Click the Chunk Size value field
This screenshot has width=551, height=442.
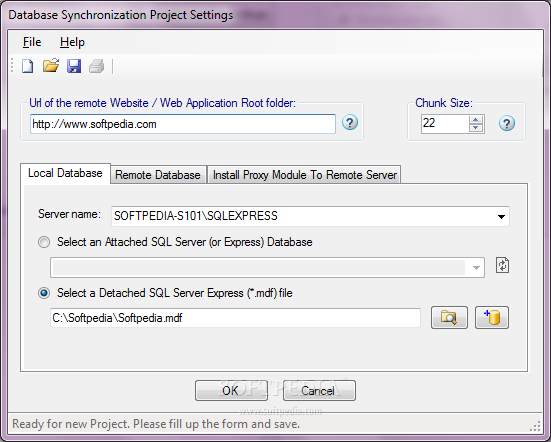(x=445, y=124)
